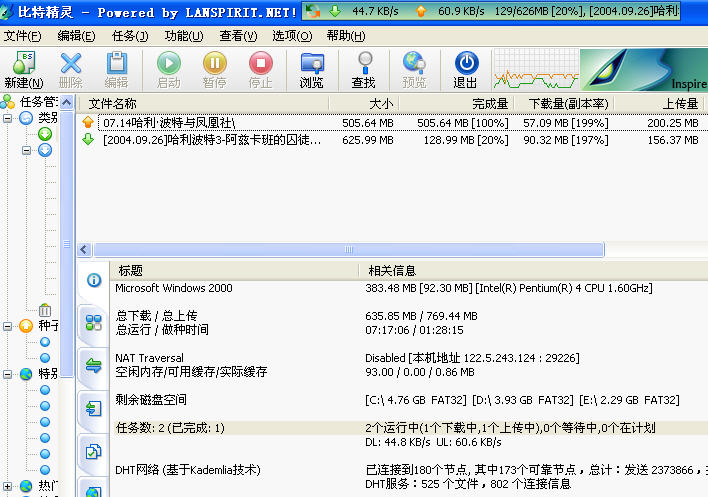Open the info tab with blue i icon

point(93,280)
